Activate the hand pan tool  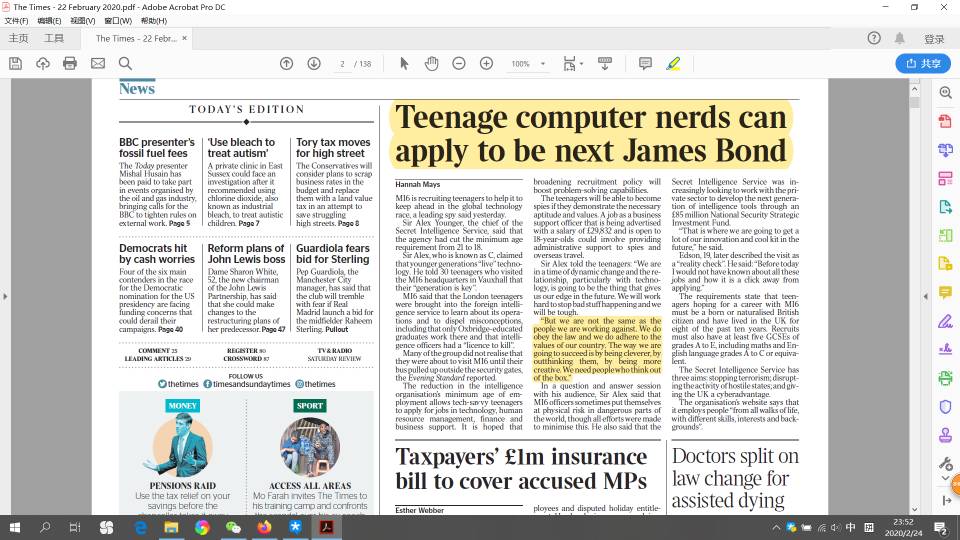(x=432, y=63)
